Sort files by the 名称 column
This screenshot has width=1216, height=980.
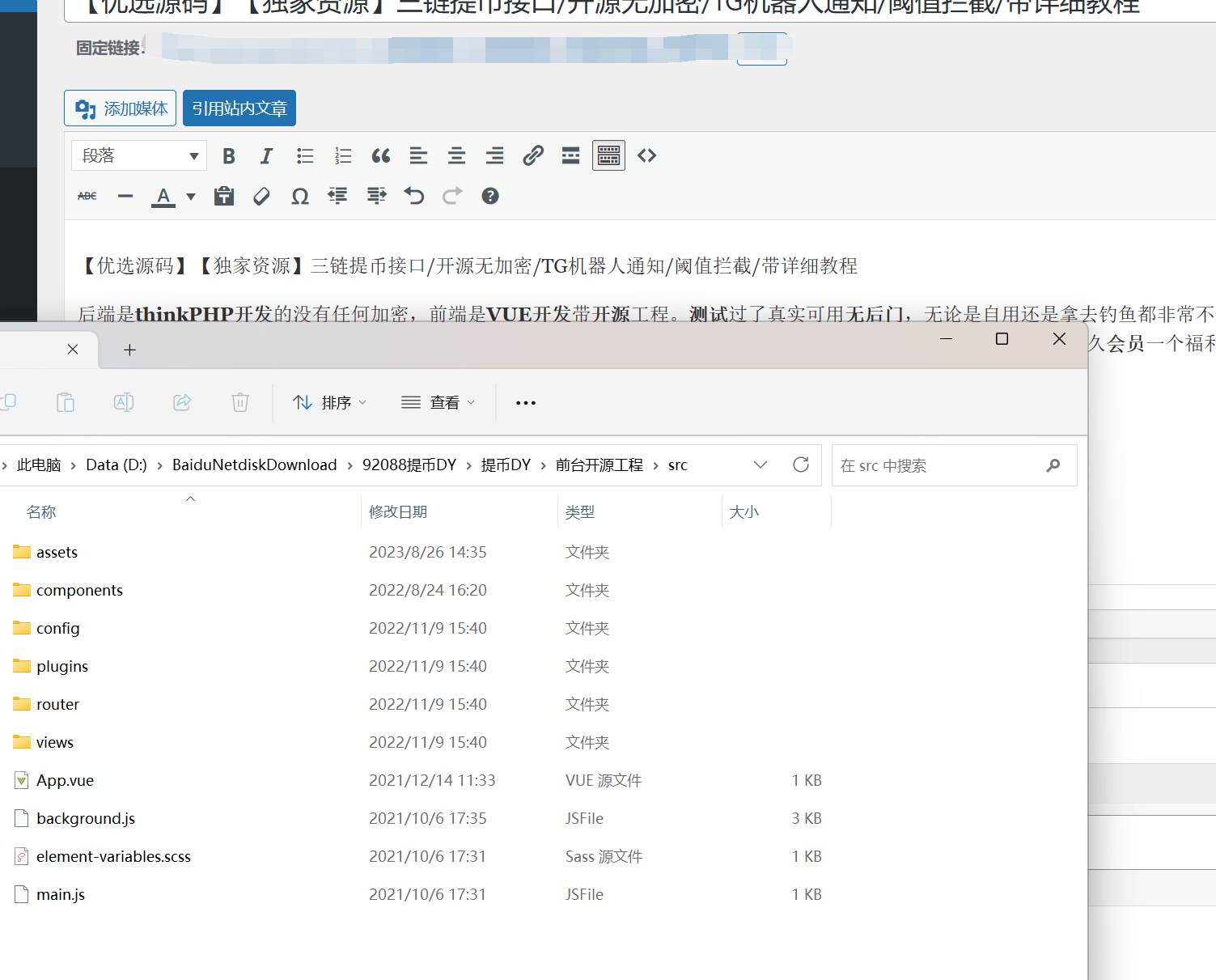(x=41, y=512)
